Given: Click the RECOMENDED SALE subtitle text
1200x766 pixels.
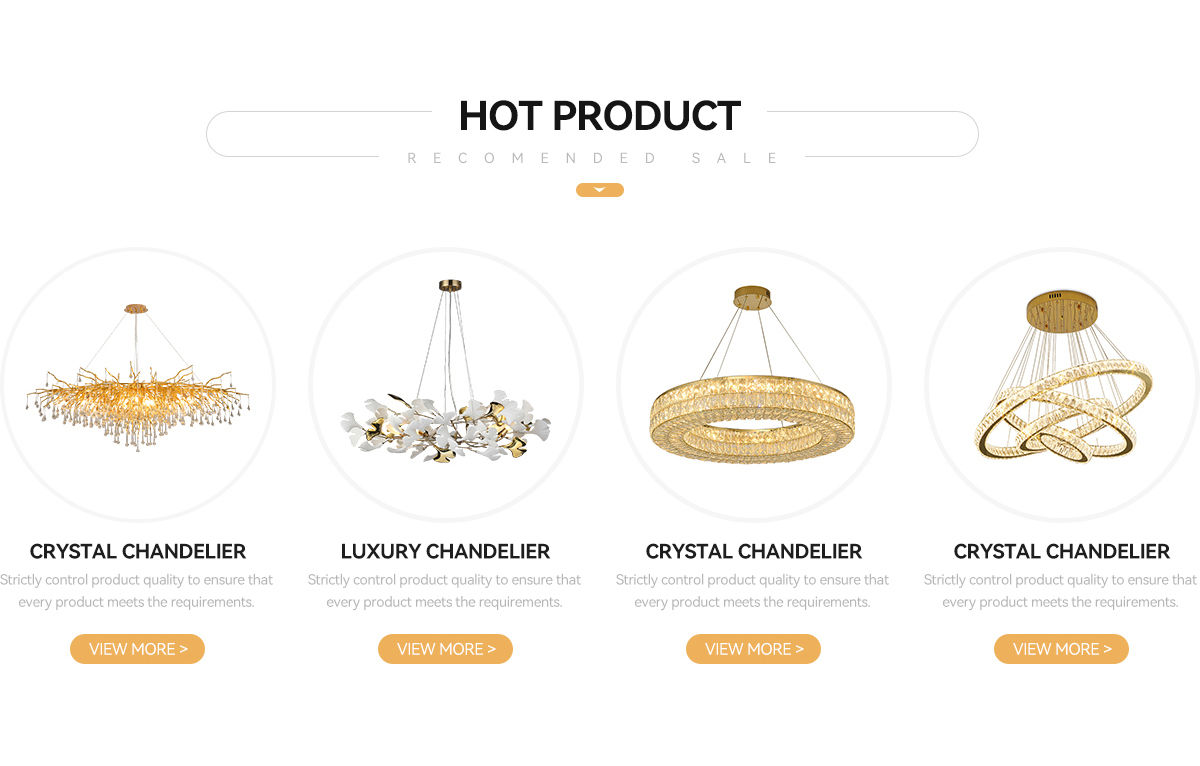Looking at the screenshot, I should 593,158.
